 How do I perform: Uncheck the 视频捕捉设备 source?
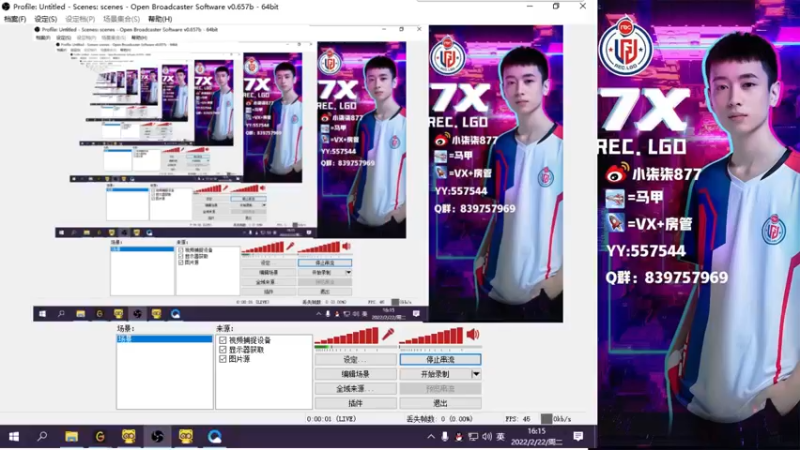click(222, 340)
